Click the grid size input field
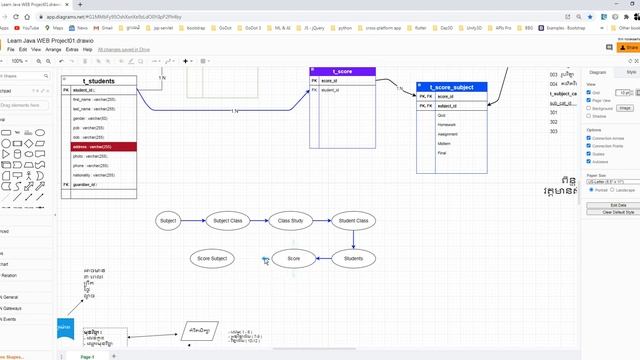Screen dimensions: 640x360 tap(624, 93)
